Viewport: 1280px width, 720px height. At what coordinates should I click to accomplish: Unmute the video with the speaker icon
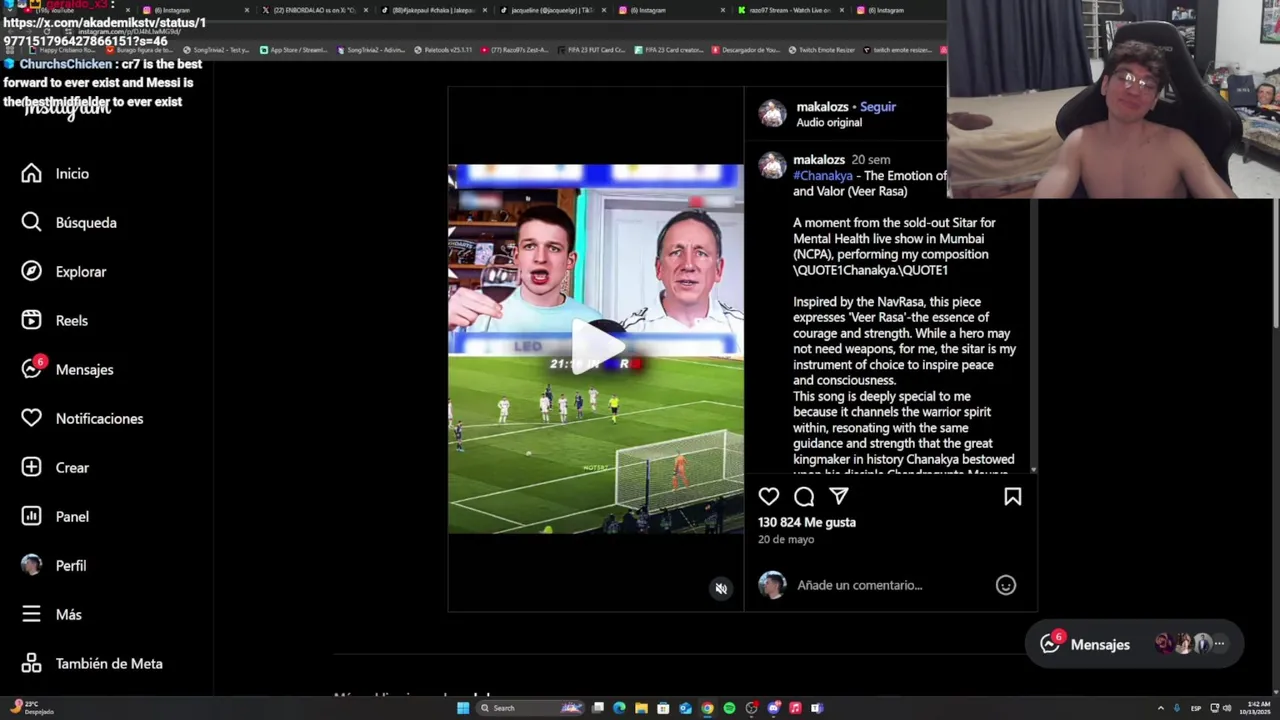click(x=721, y=588)
